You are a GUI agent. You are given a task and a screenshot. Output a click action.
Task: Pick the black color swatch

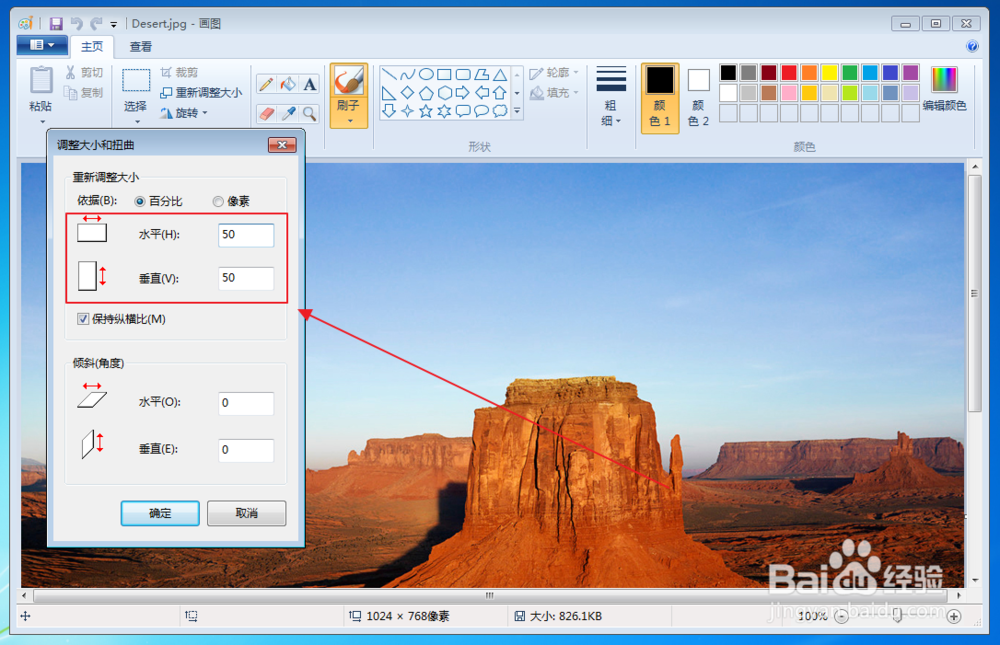pos(728,73)
